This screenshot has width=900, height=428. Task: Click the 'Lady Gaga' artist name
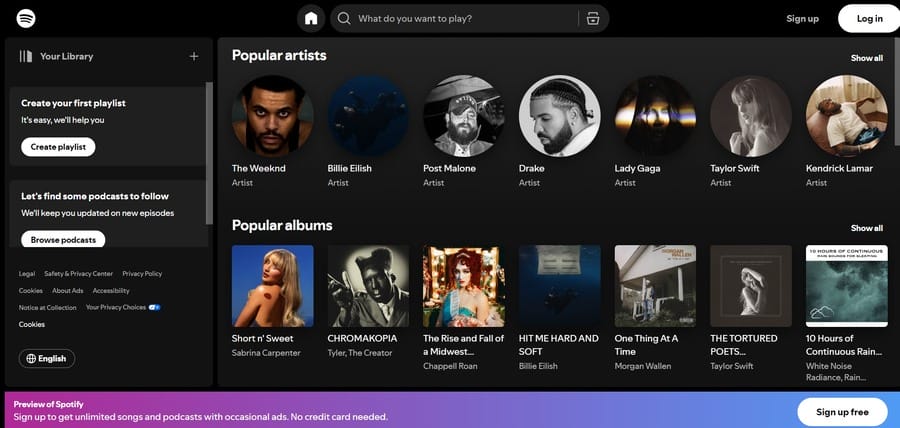pos(637,169)
